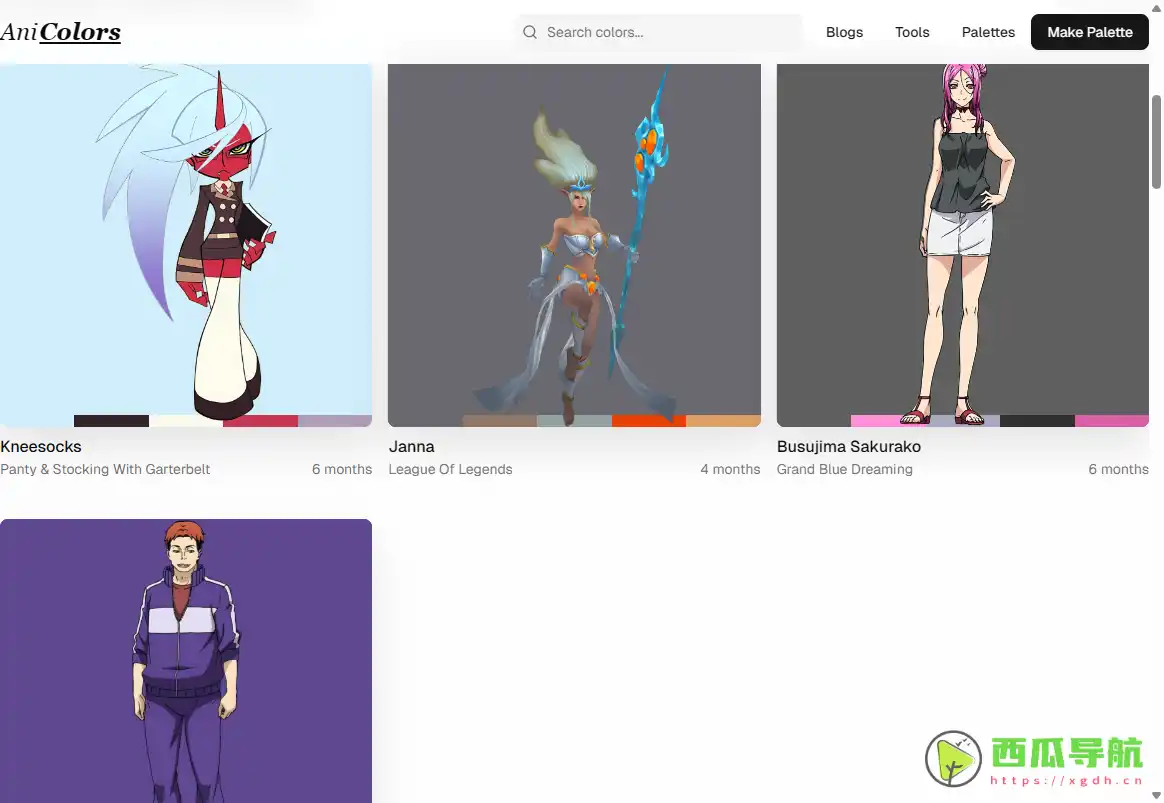This screenshot has height=803, width=1164.
Task: Open the Tools menu item
Action: [912, 32]
